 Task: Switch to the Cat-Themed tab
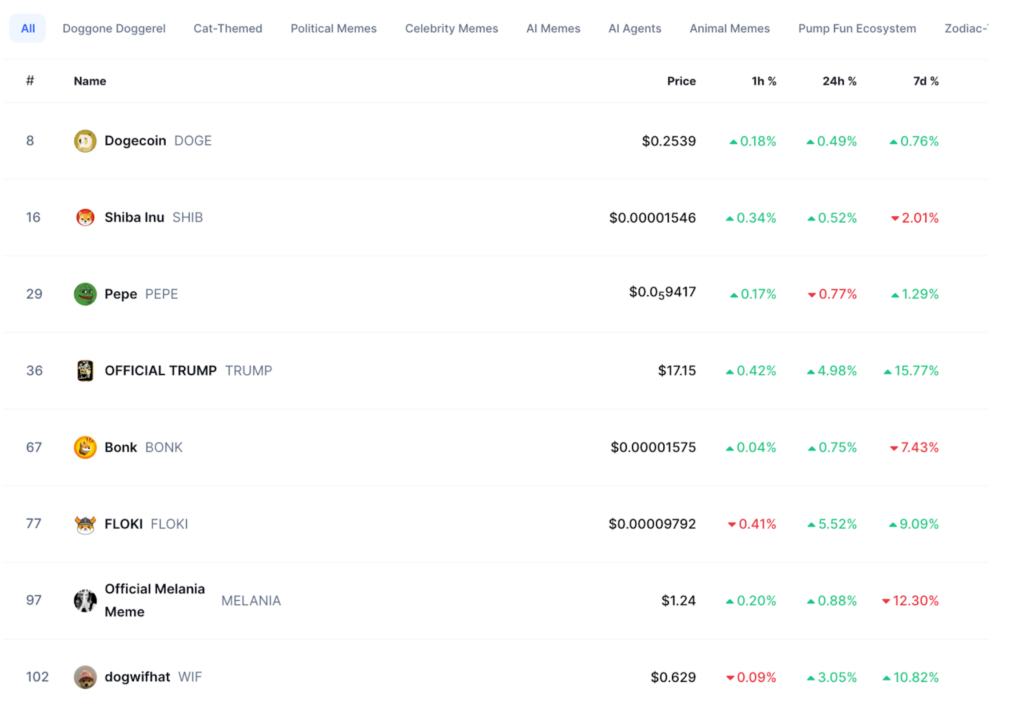click(228, 28)
